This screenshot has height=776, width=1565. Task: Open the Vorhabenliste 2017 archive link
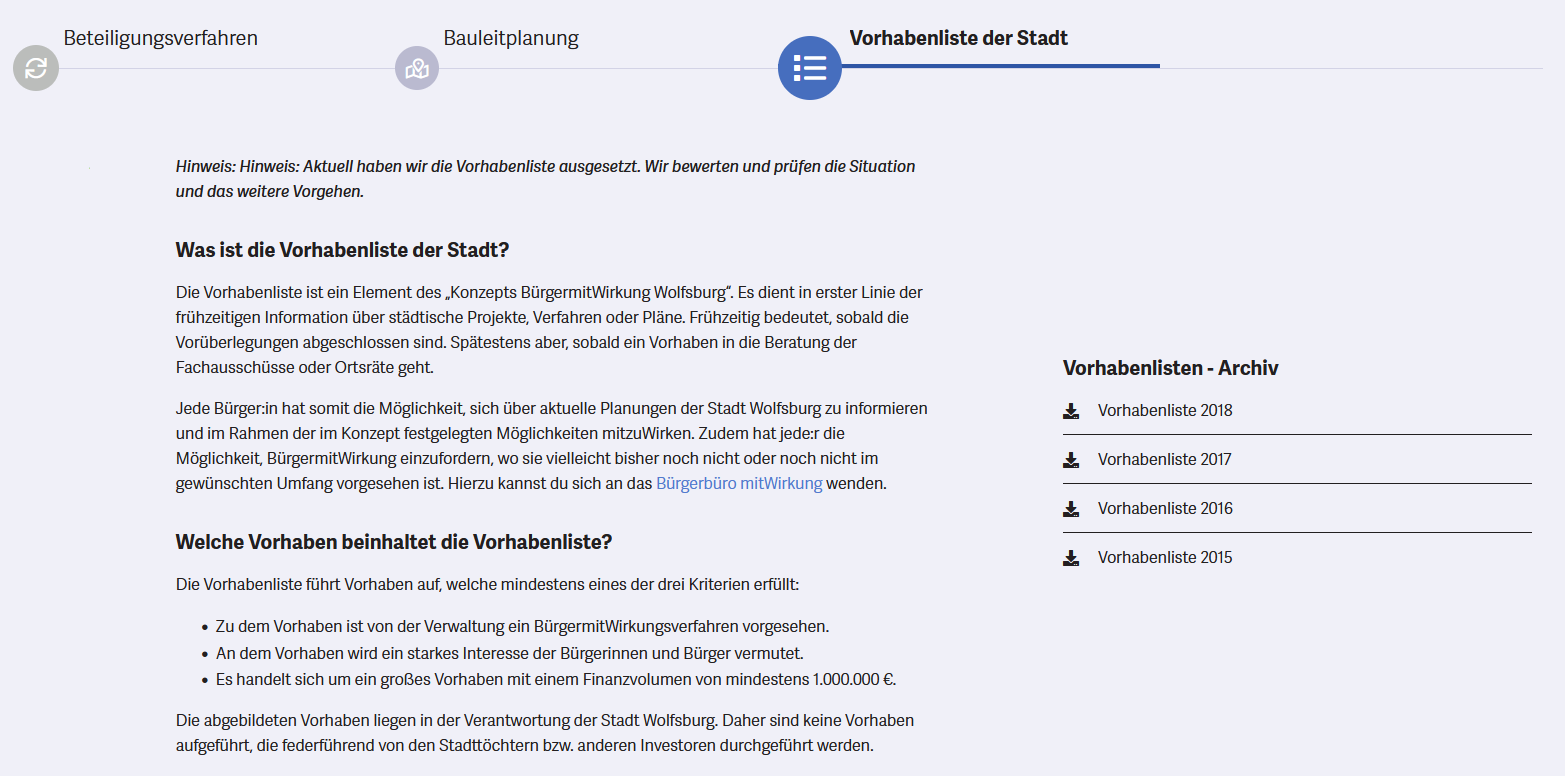[x=1165, y=459]
